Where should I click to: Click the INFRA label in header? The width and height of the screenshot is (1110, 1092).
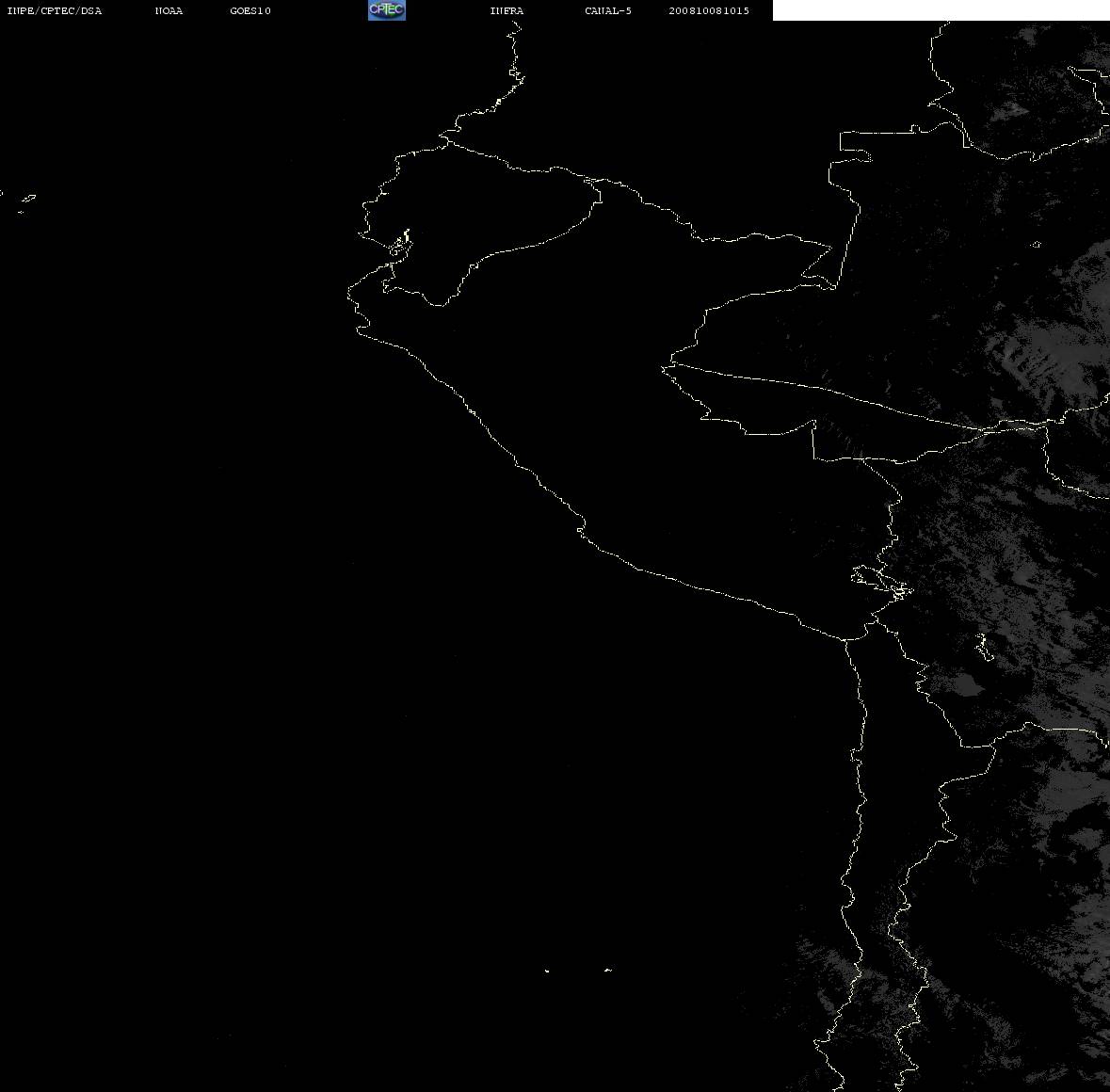(x=507, y=10)
